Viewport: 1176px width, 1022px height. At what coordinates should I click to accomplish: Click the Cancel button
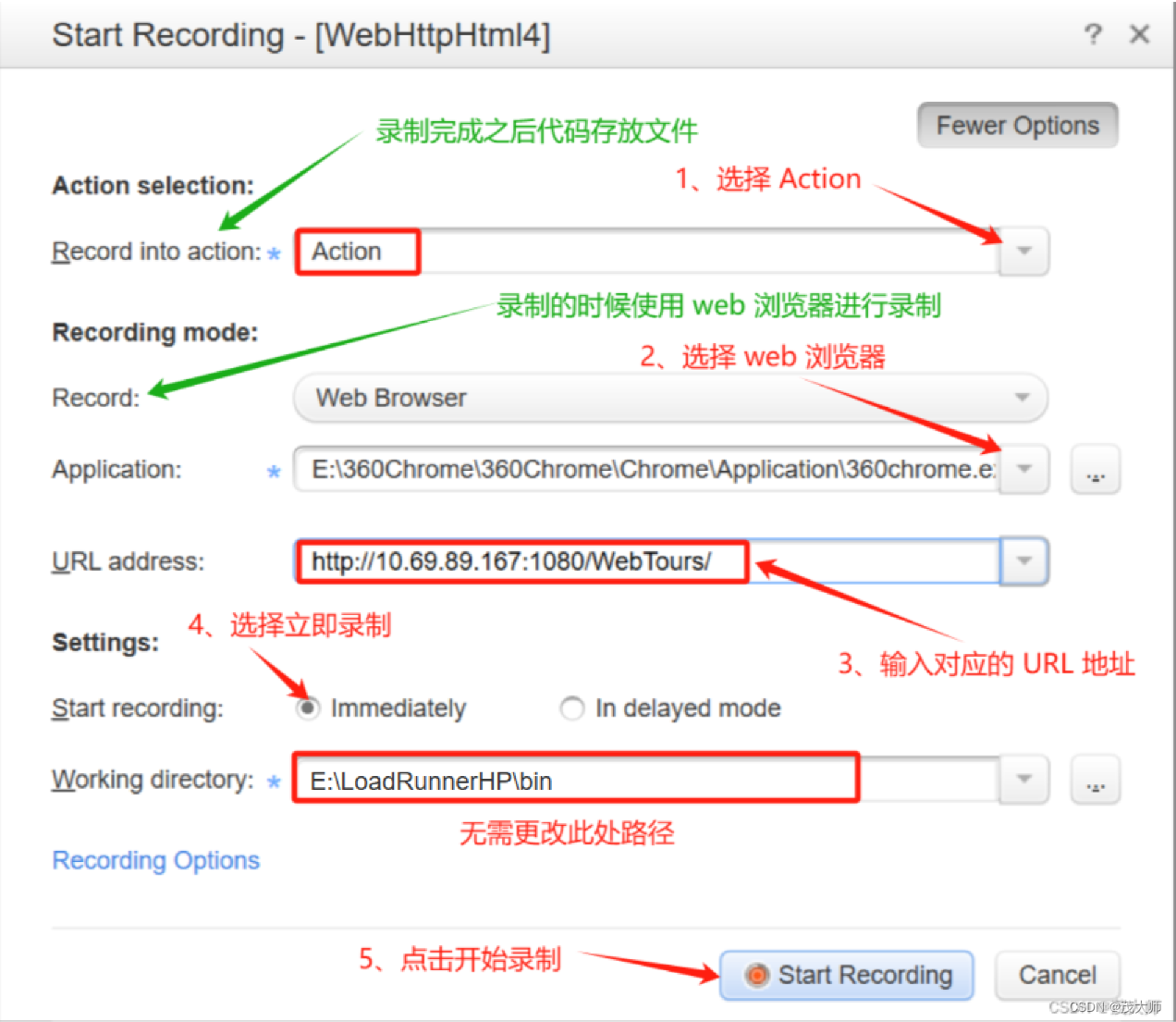(x=1057, y=975)
